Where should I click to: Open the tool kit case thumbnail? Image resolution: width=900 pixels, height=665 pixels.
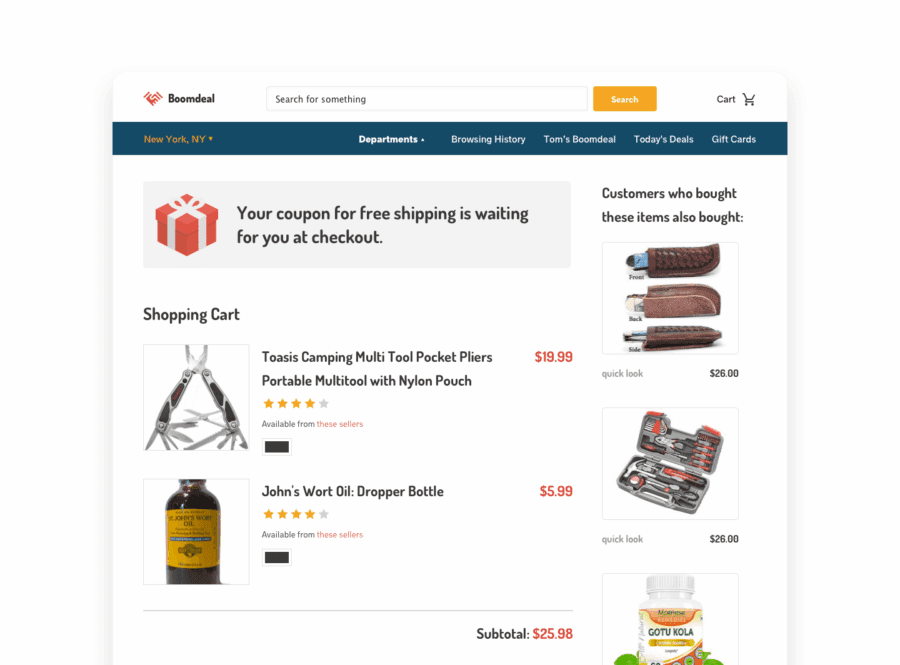[670, 464]
